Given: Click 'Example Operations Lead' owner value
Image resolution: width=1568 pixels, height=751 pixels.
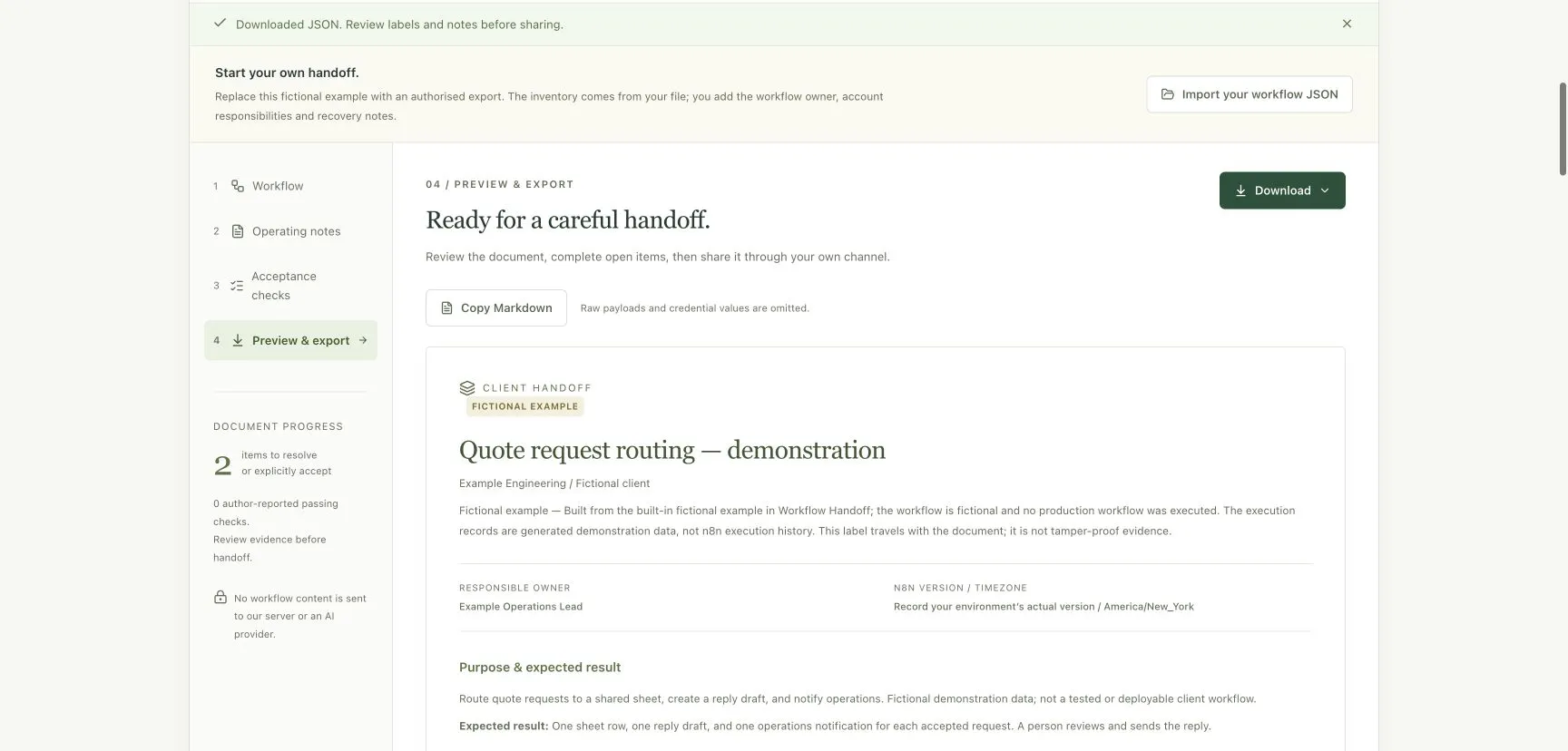Looking at the screenshot, I should point(521,607).
